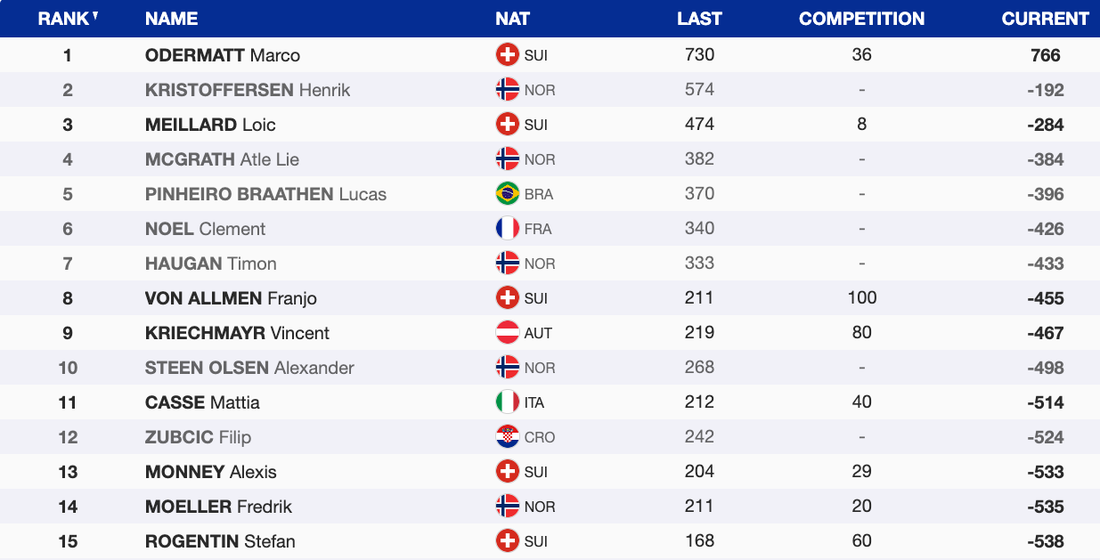Click the current points 766 for Odermatt
1100x560 pixels.
(x=1045, y=55)
